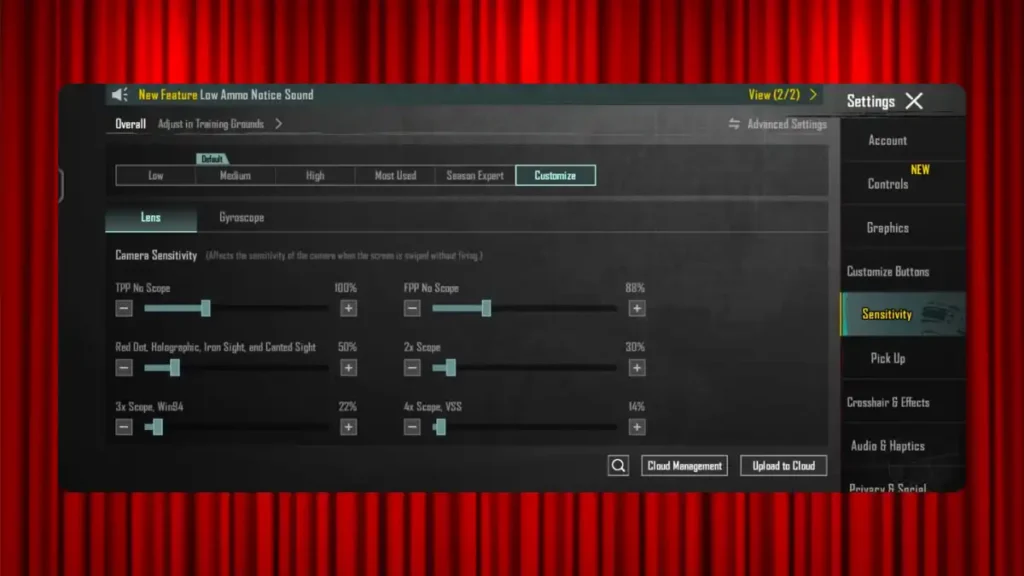This screenshot has height=576, width=1024.
Task: Expand the Adjust in Training Grounds chevron
Action: (277, 125)
